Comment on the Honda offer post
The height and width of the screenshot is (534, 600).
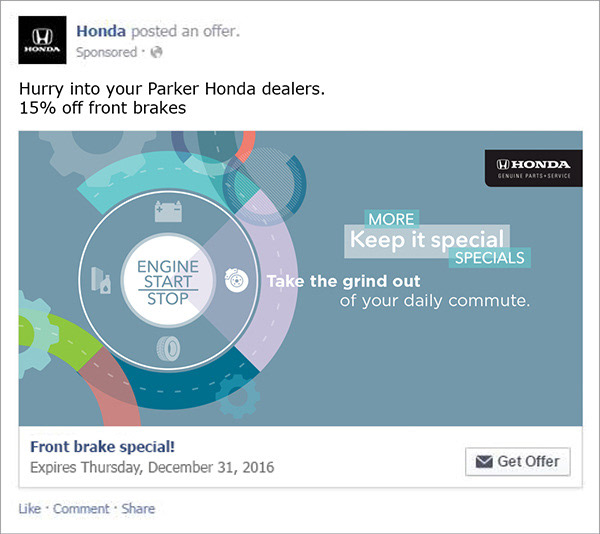coord(81,509)
